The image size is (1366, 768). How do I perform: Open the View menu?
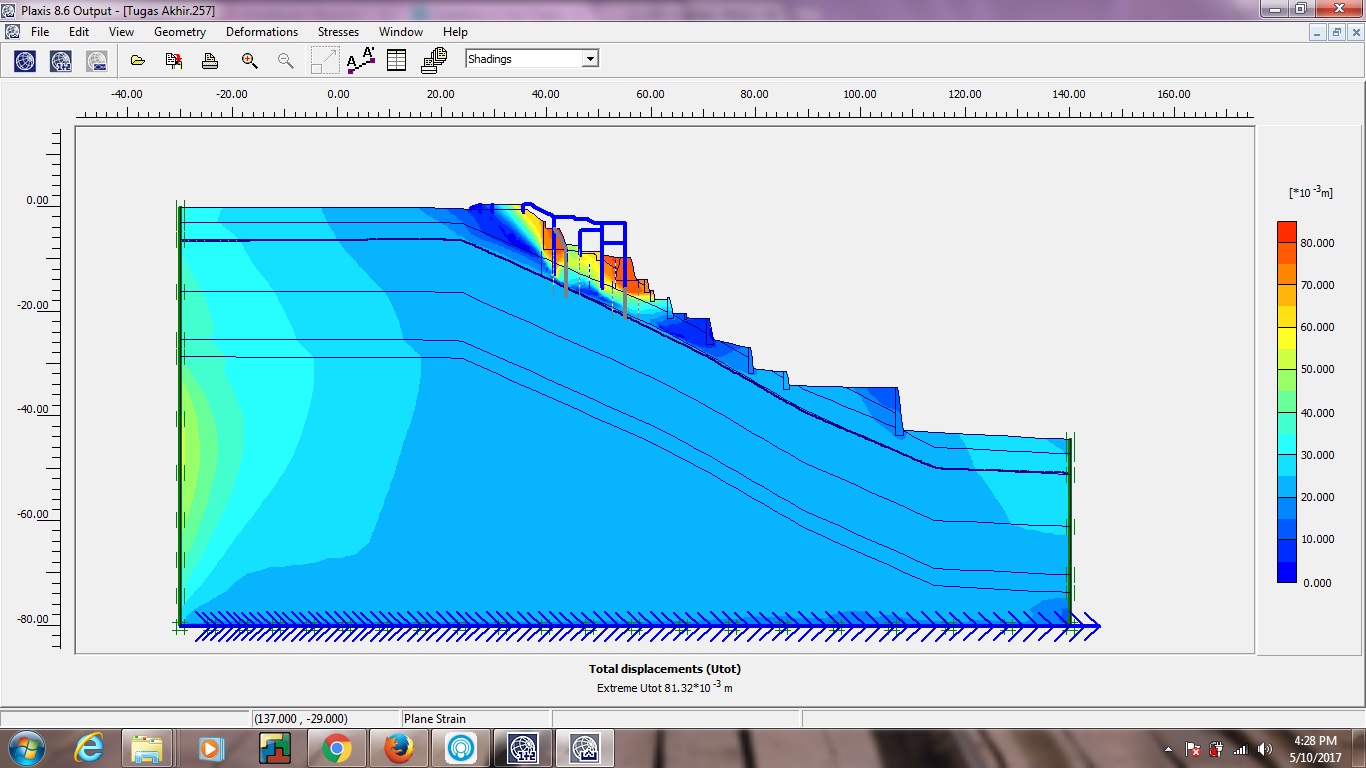tap(121, 32)
